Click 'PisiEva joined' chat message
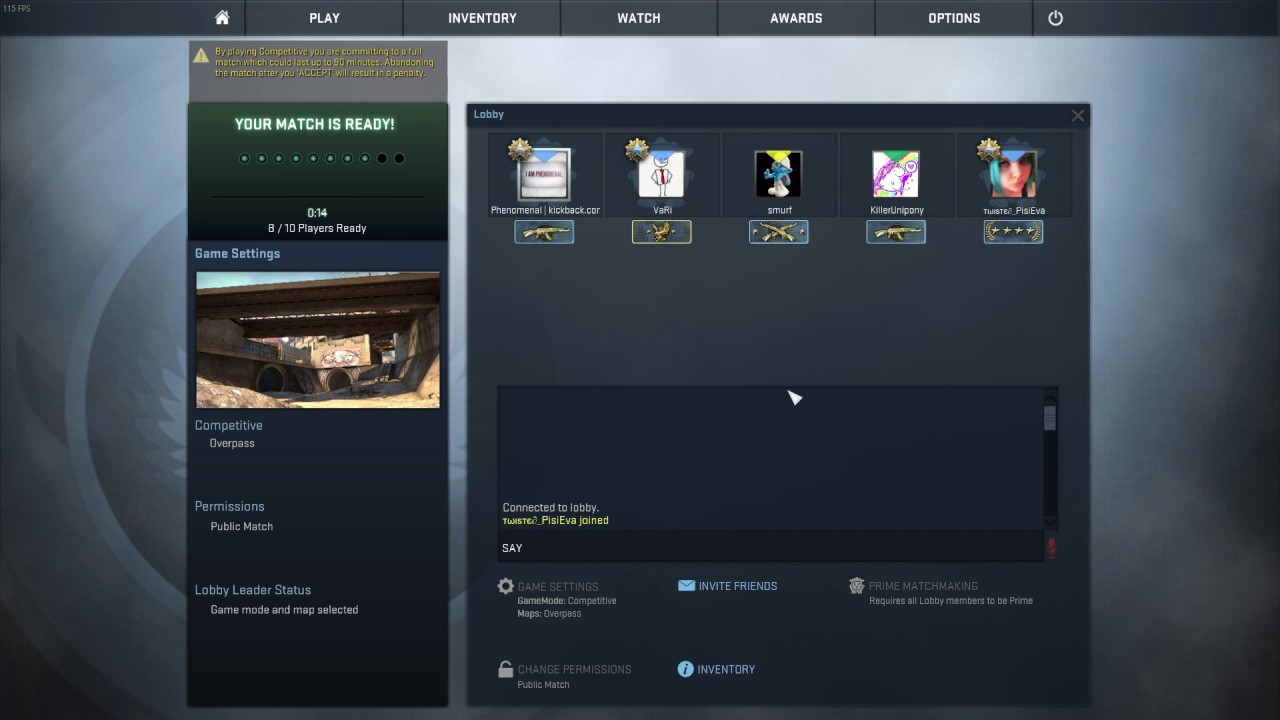 pyautogui.click(x=555, y=521)
